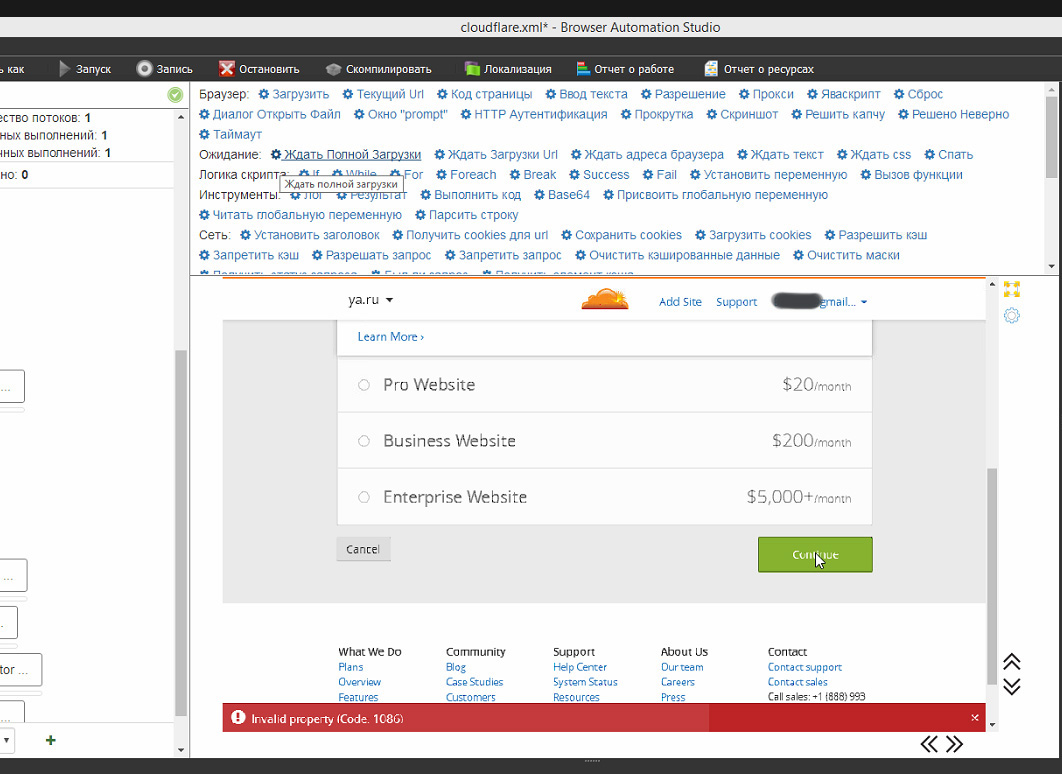Add the Скриншот action

click(742, 114)
